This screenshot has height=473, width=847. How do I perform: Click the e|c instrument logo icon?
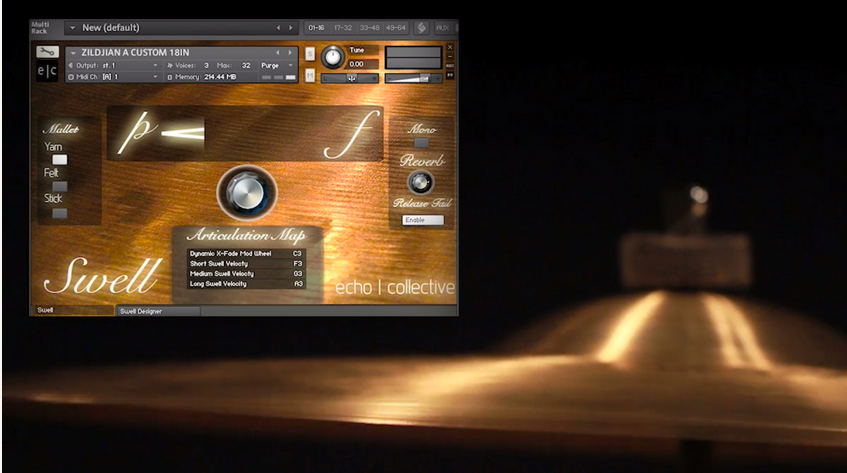(x=48, y=71)
